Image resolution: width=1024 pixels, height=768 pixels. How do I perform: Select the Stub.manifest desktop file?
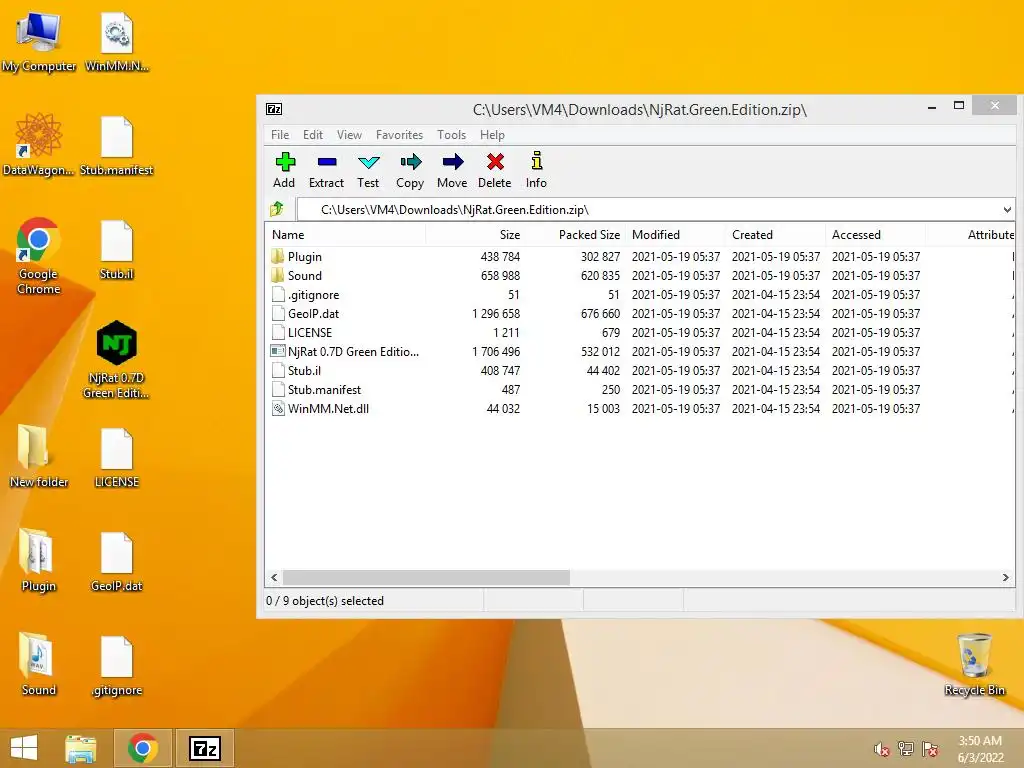[x=117, y=145]
